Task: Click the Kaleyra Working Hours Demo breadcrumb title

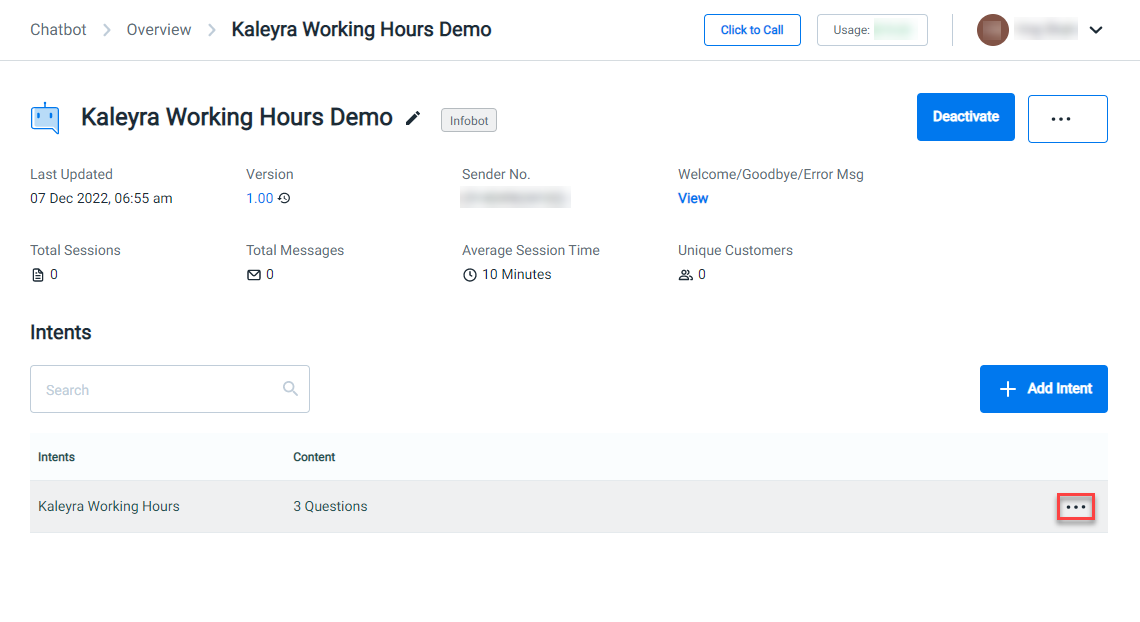Action: [x=361, y=30]
